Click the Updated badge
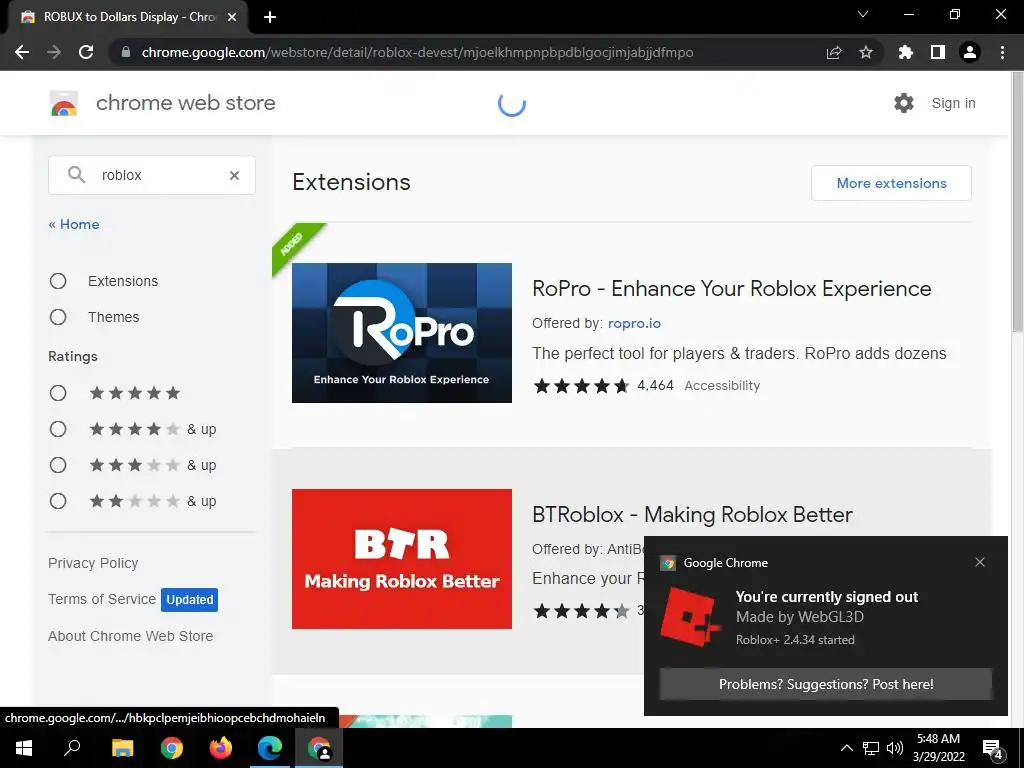 (189, 600)
